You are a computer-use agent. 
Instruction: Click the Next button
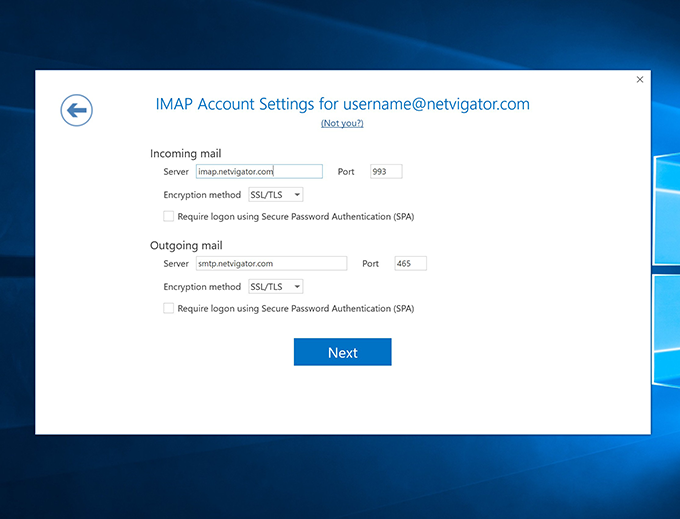coord(343,352)
